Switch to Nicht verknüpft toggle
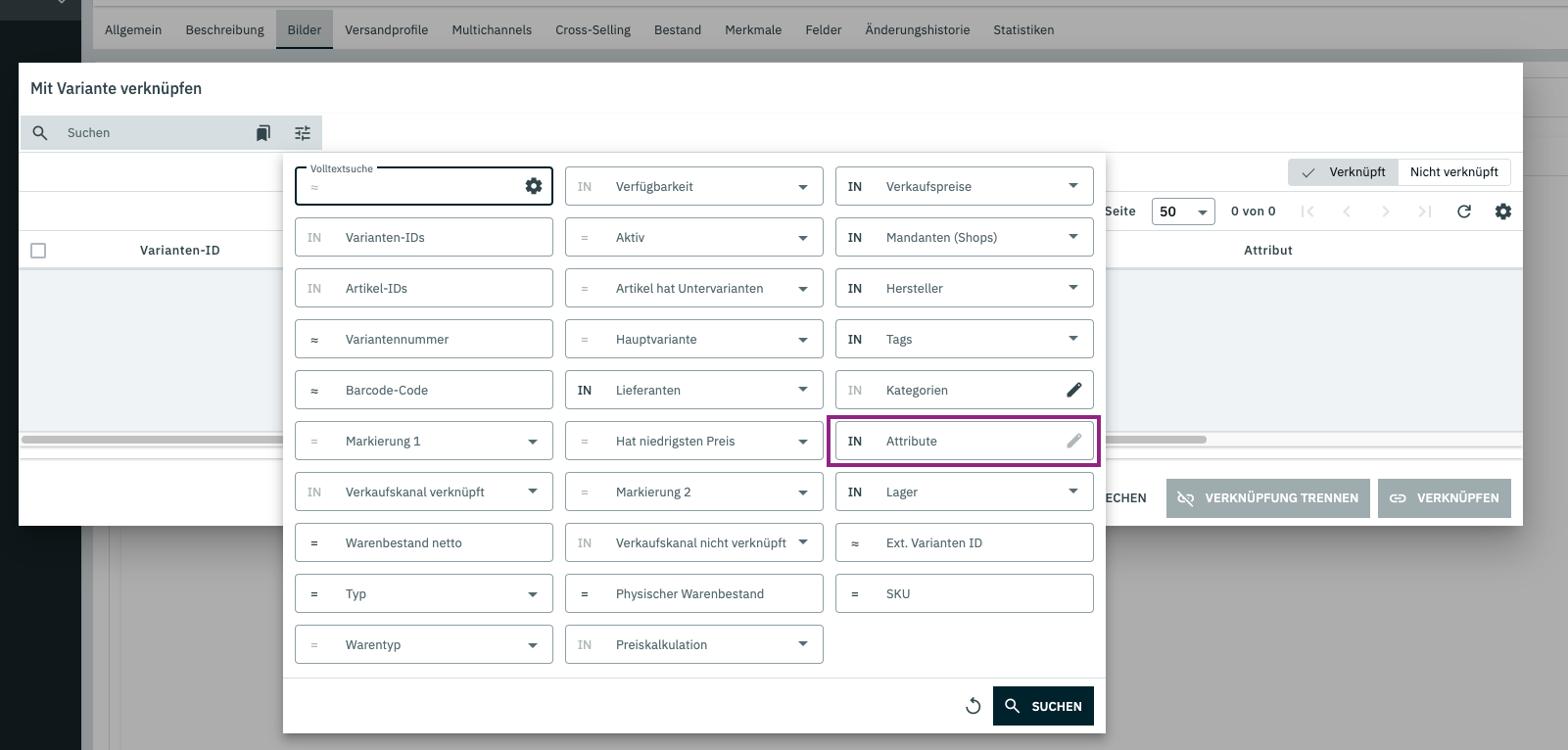The image size is (1568, 750). tap(1453, 172)
